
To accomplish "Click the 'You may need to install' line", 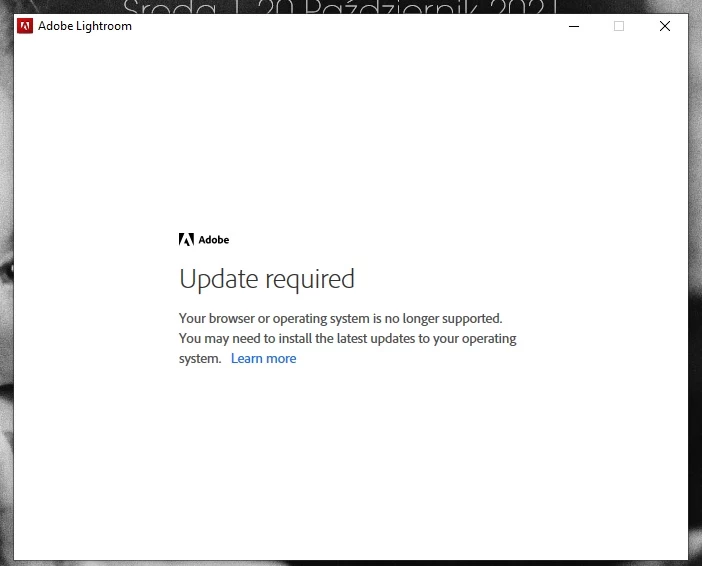I will tap(347, 339).
